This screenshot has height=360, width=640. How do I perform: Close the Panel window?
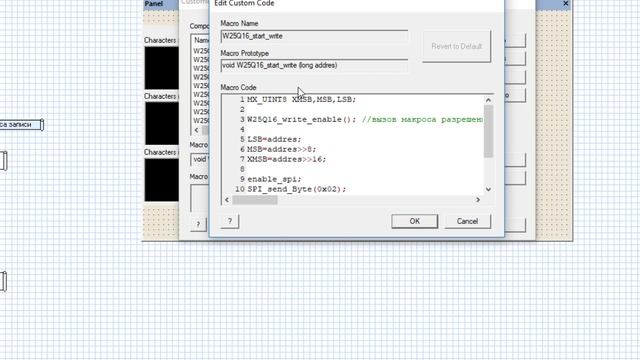click(x=565, y=4)
